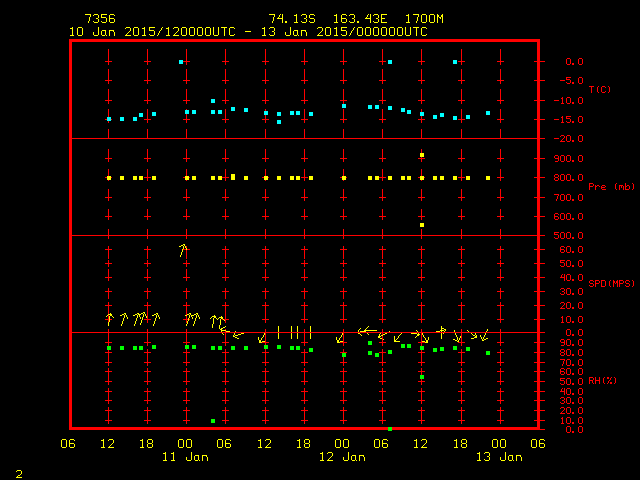
Task: Click the yellow pressure point near 550 mb
Action: [422, 225]
